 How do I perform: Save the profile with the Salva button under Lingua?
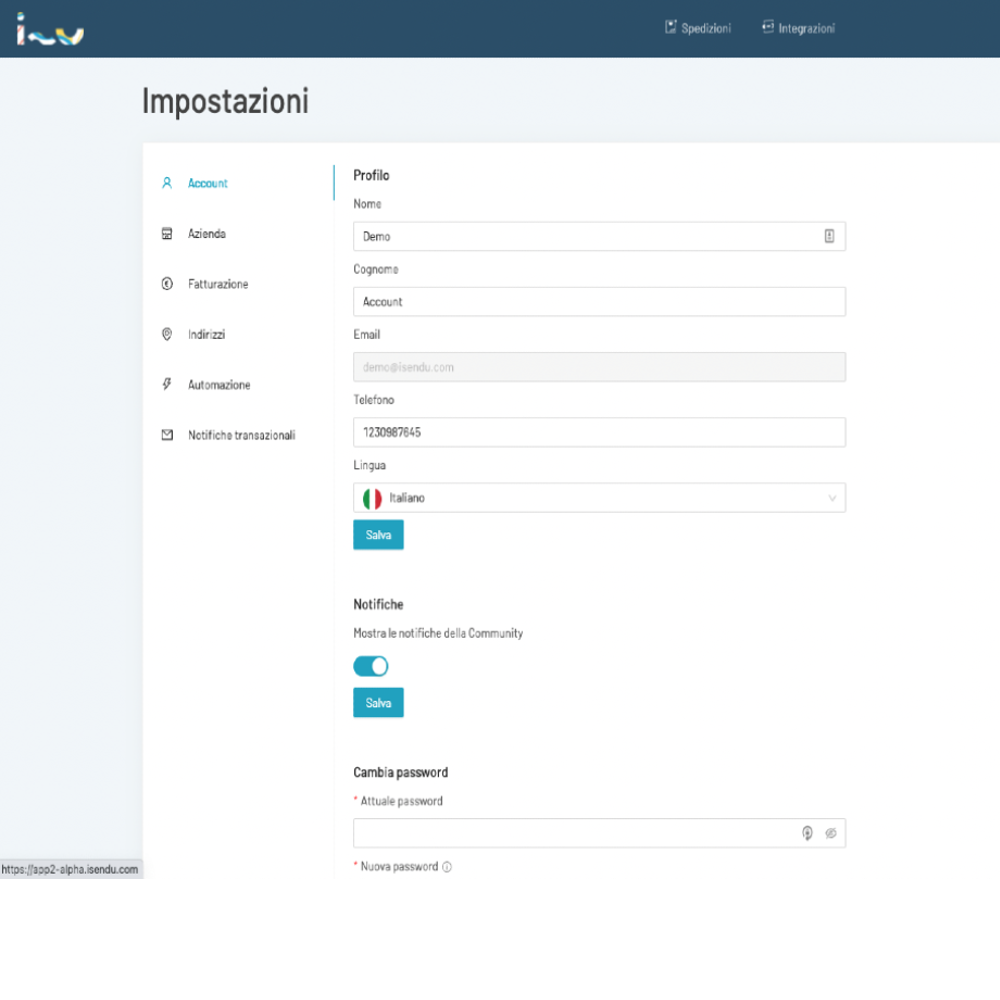click(x=378, y=534)
